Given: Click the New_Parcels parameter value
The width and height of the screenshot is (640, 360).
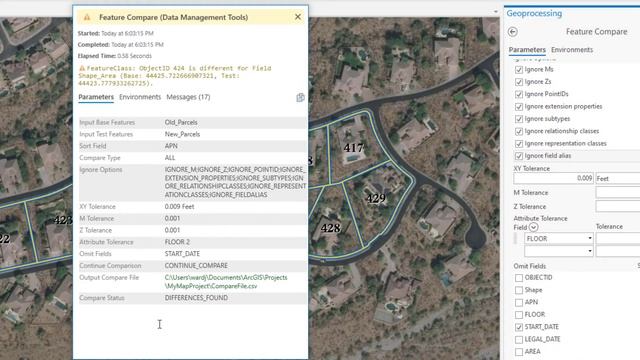Looking at the screenshot, I should point(182,134).
